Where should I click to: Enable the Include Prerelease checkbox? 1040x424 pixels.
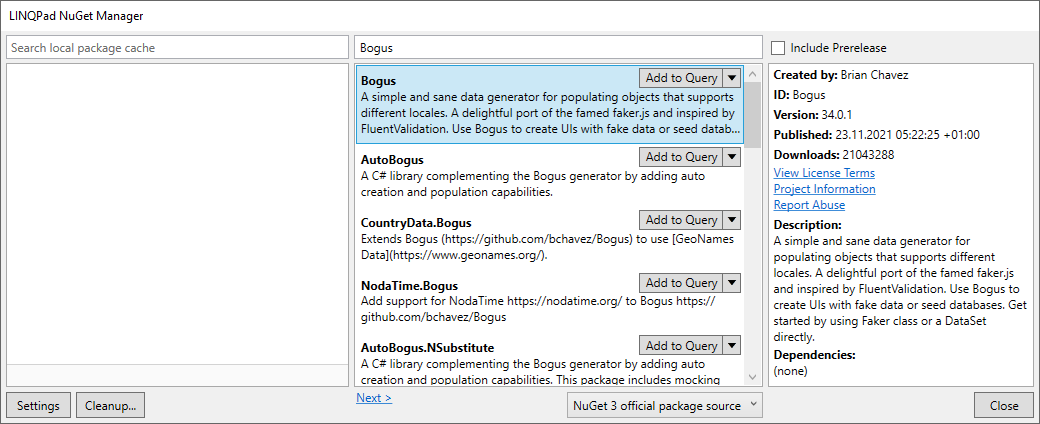pos(778,48)
